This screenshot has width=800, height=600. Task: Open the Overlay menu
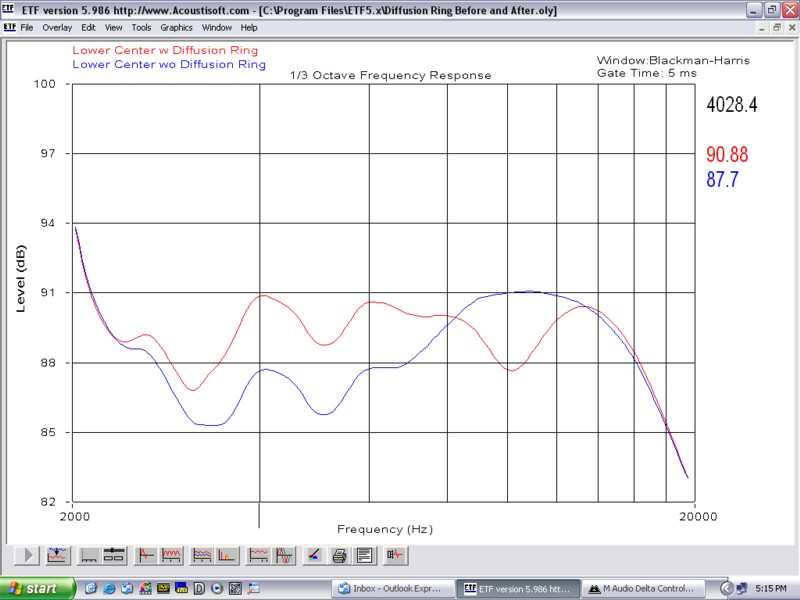point(57,28)
